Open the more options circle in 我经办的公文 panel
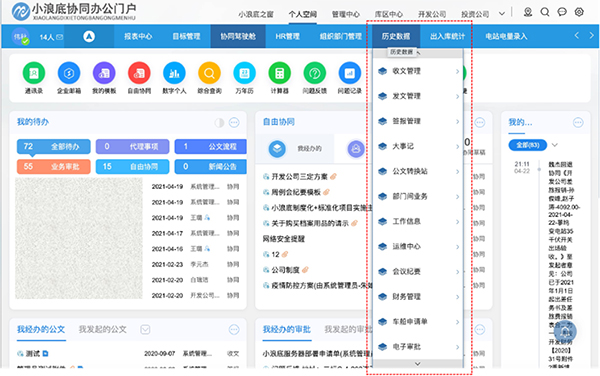 pyautogui.click(x=234, y=329)
